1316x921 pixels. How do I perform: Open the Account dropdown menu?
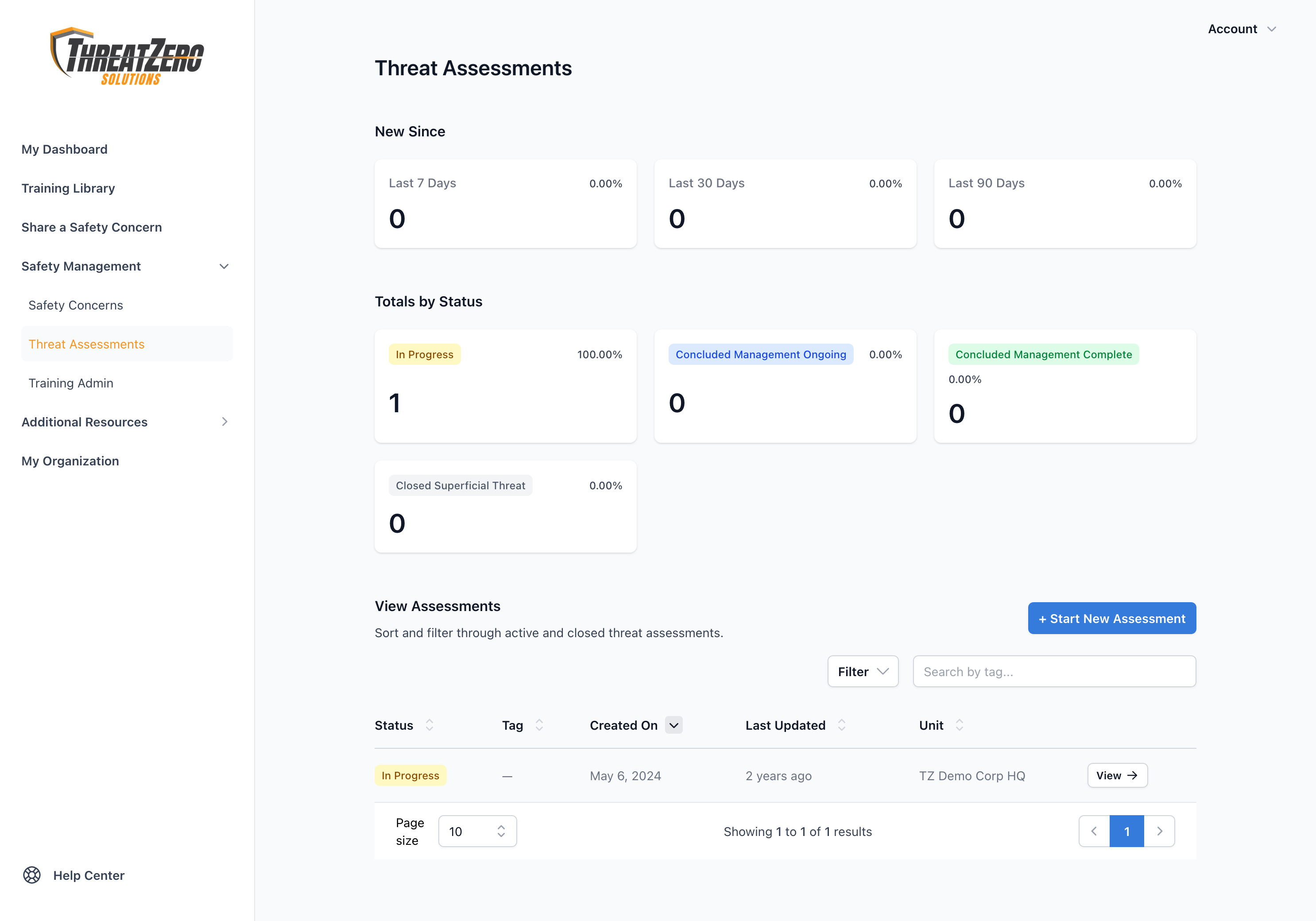(1242, 29)
